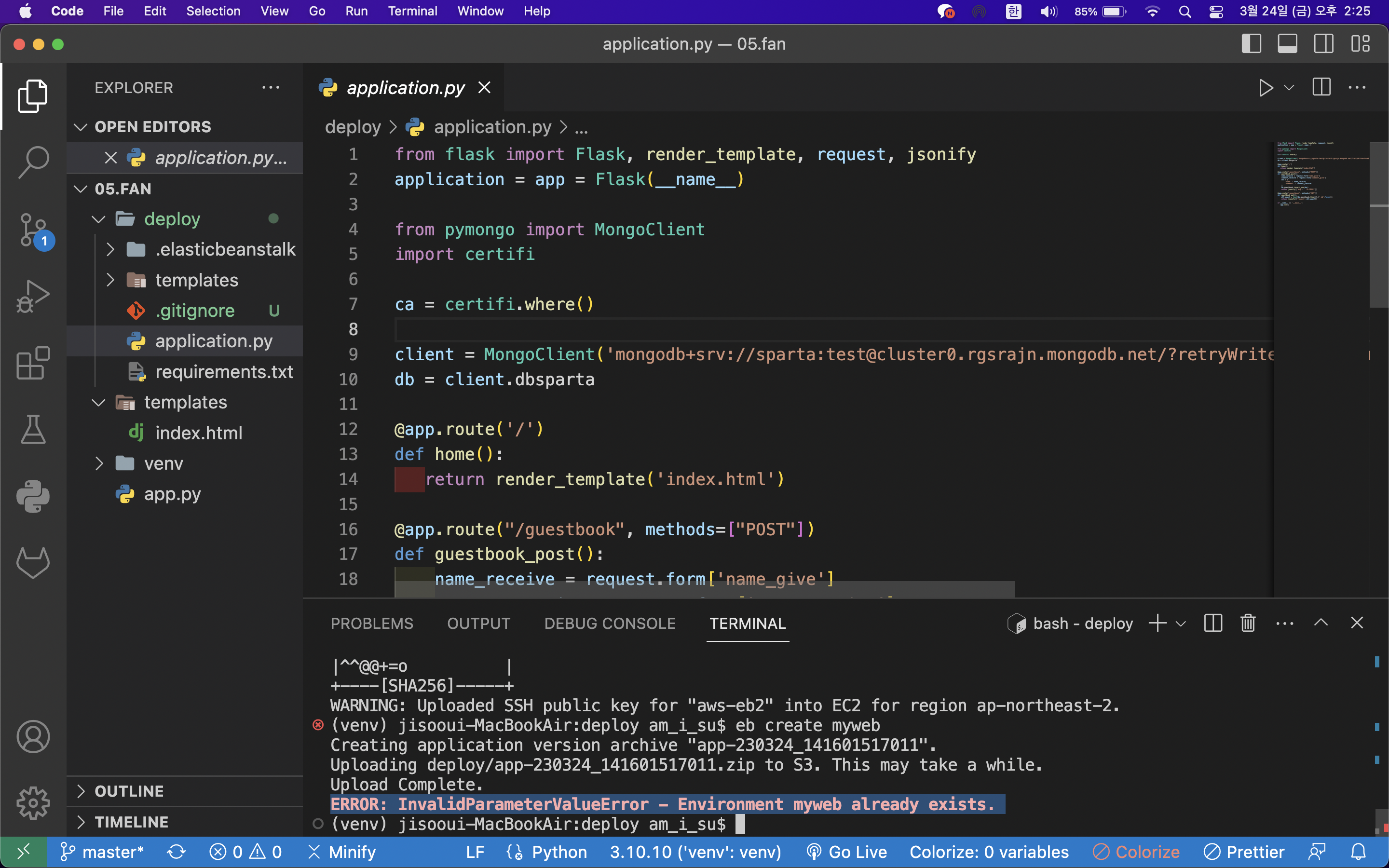
Task: Open Explorer Views and More Actions
Action: click(x=271, y=87)
